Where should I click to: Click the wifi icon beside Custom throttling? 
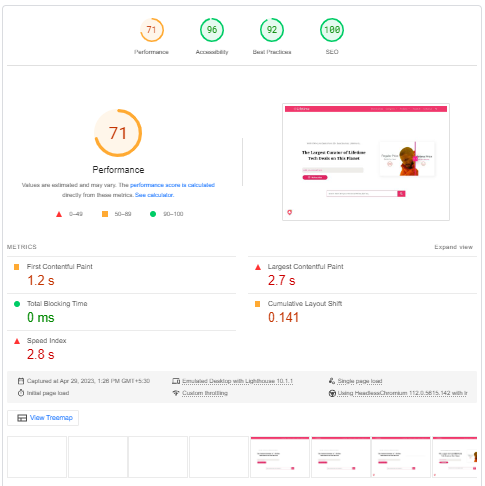(x=176, y=393)
